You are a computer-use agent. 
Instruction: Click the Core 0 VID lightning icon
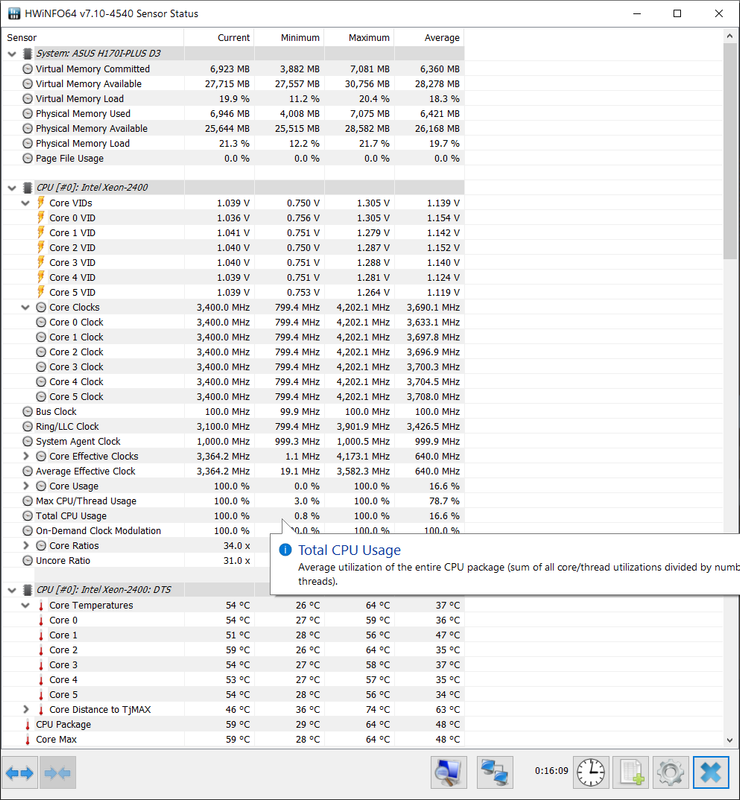click(41, 218)
